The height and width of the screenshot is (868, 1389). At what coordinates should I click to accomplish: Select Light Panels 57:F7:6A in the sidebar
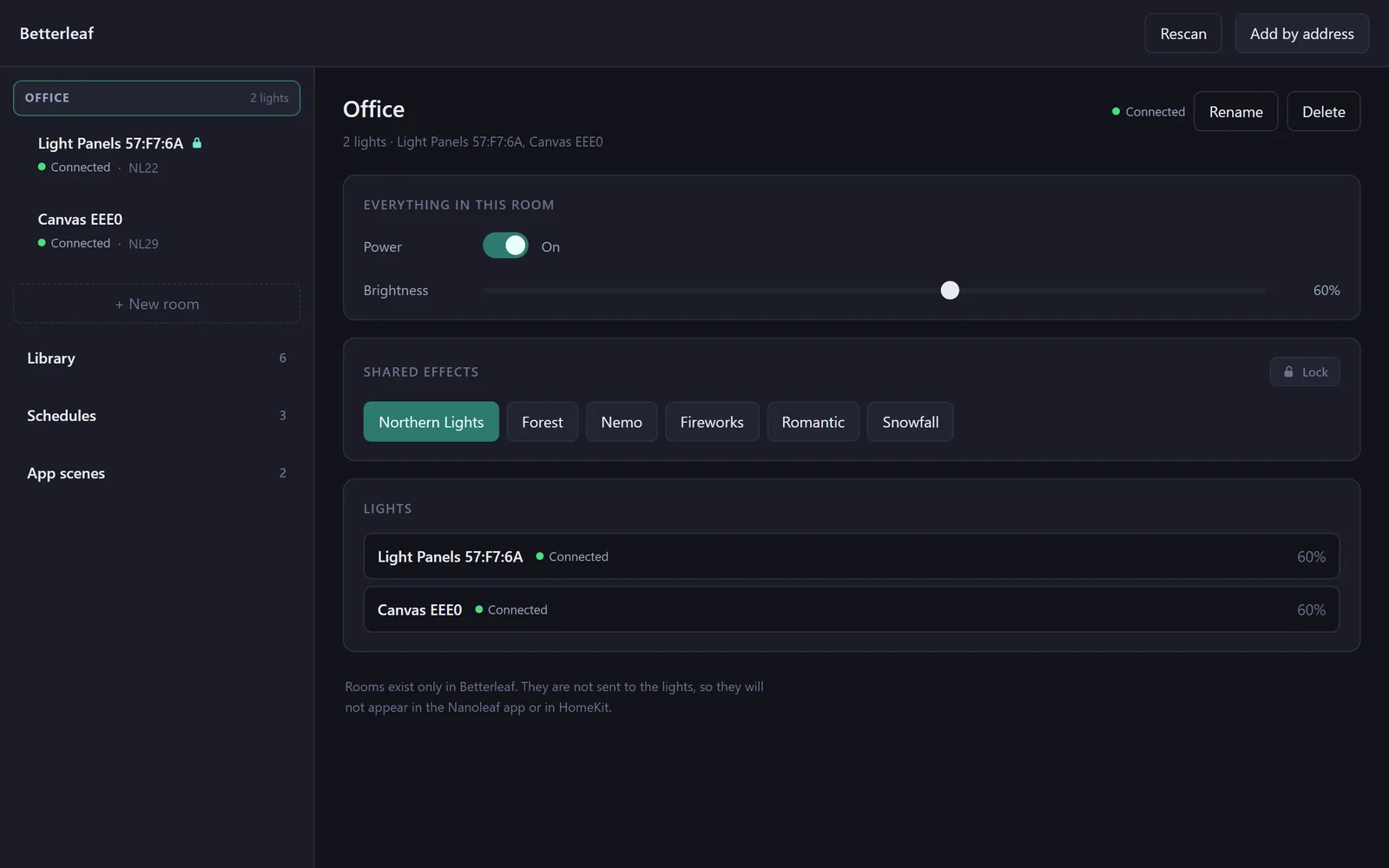click(156, 155)
